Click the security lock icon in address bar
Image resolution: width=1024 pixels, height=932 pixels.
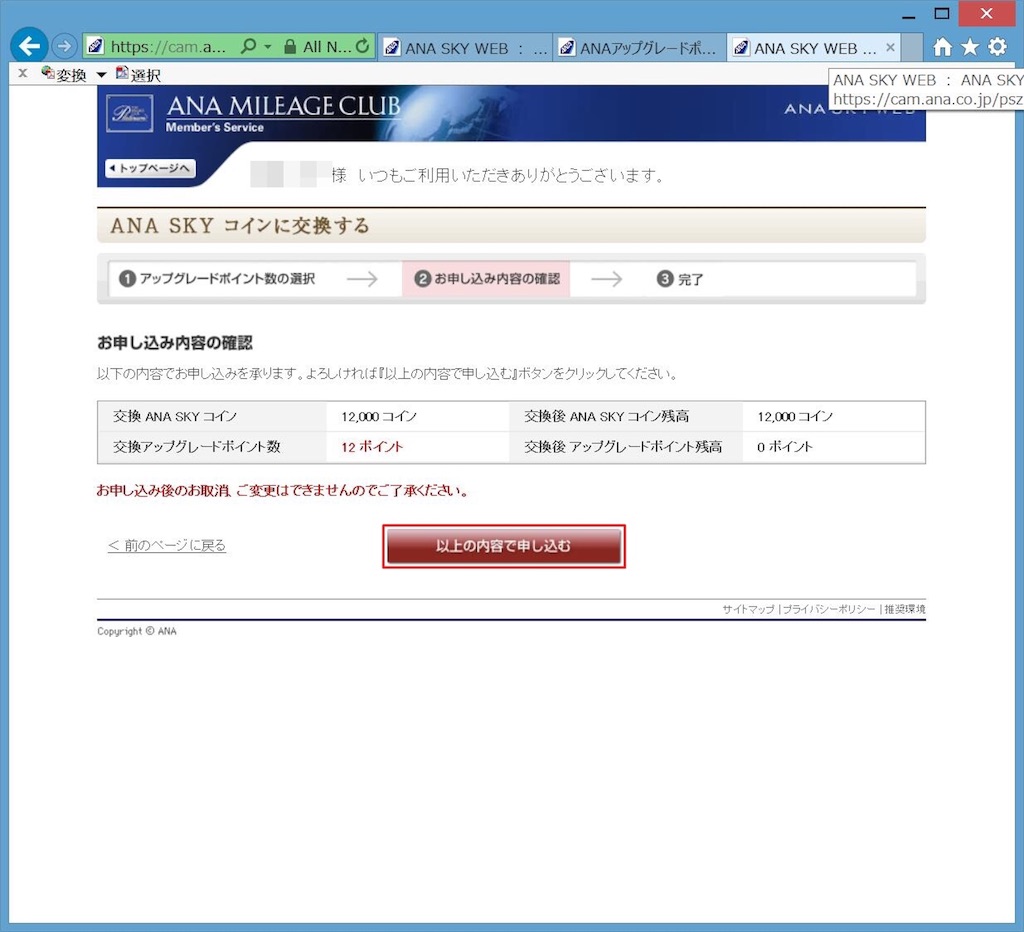click(x=290, y=46)
